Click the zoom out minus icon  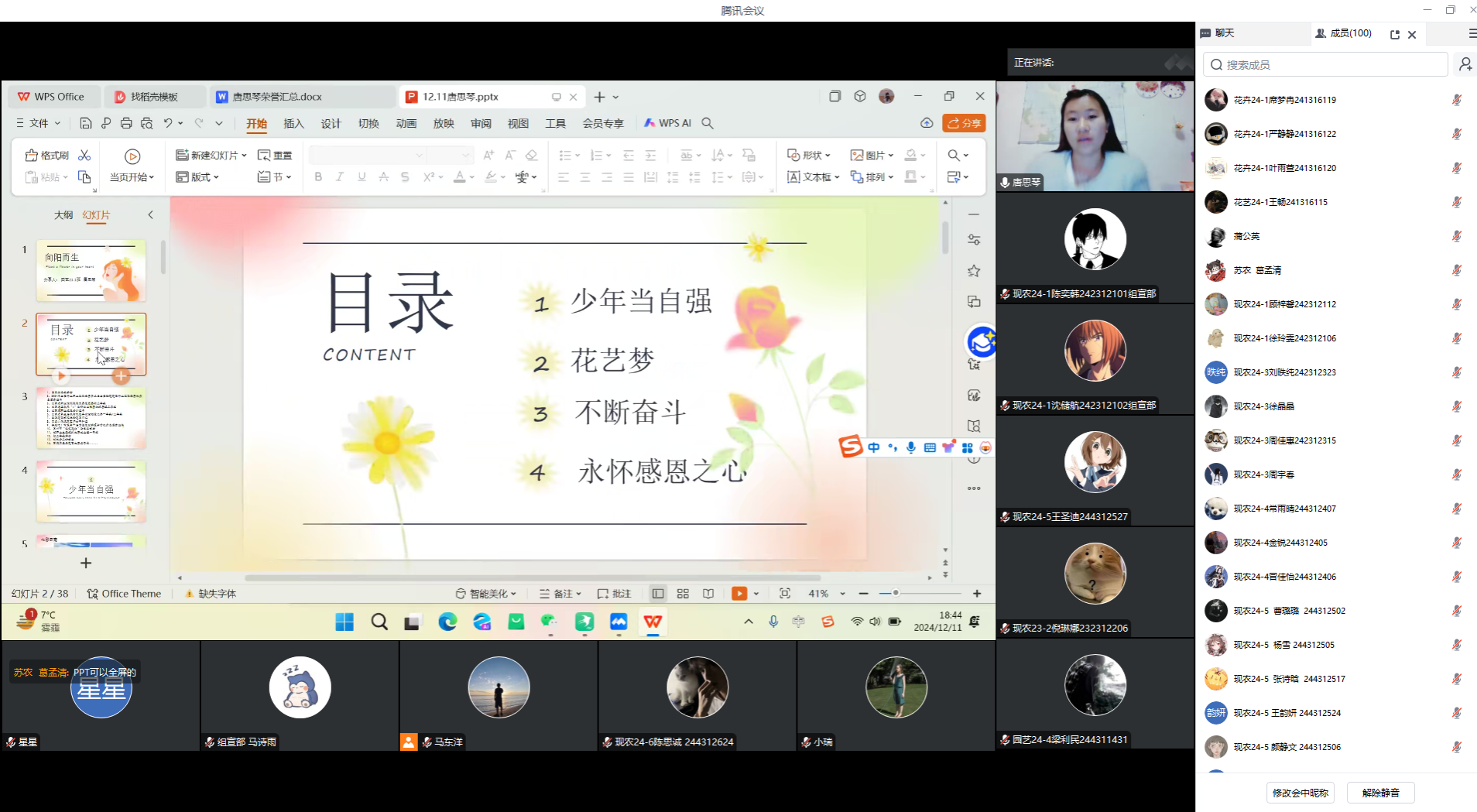click(864, 594)
